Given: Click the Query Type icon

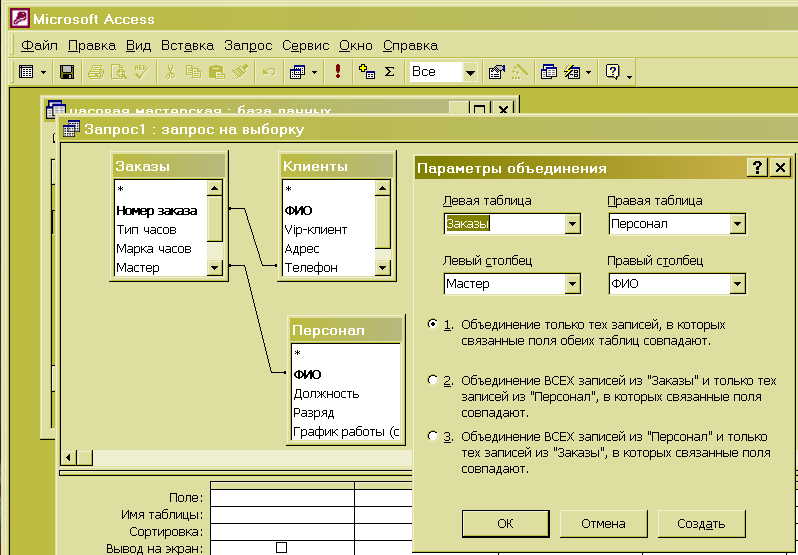Looking at the screenshot, I should point(298,72).
